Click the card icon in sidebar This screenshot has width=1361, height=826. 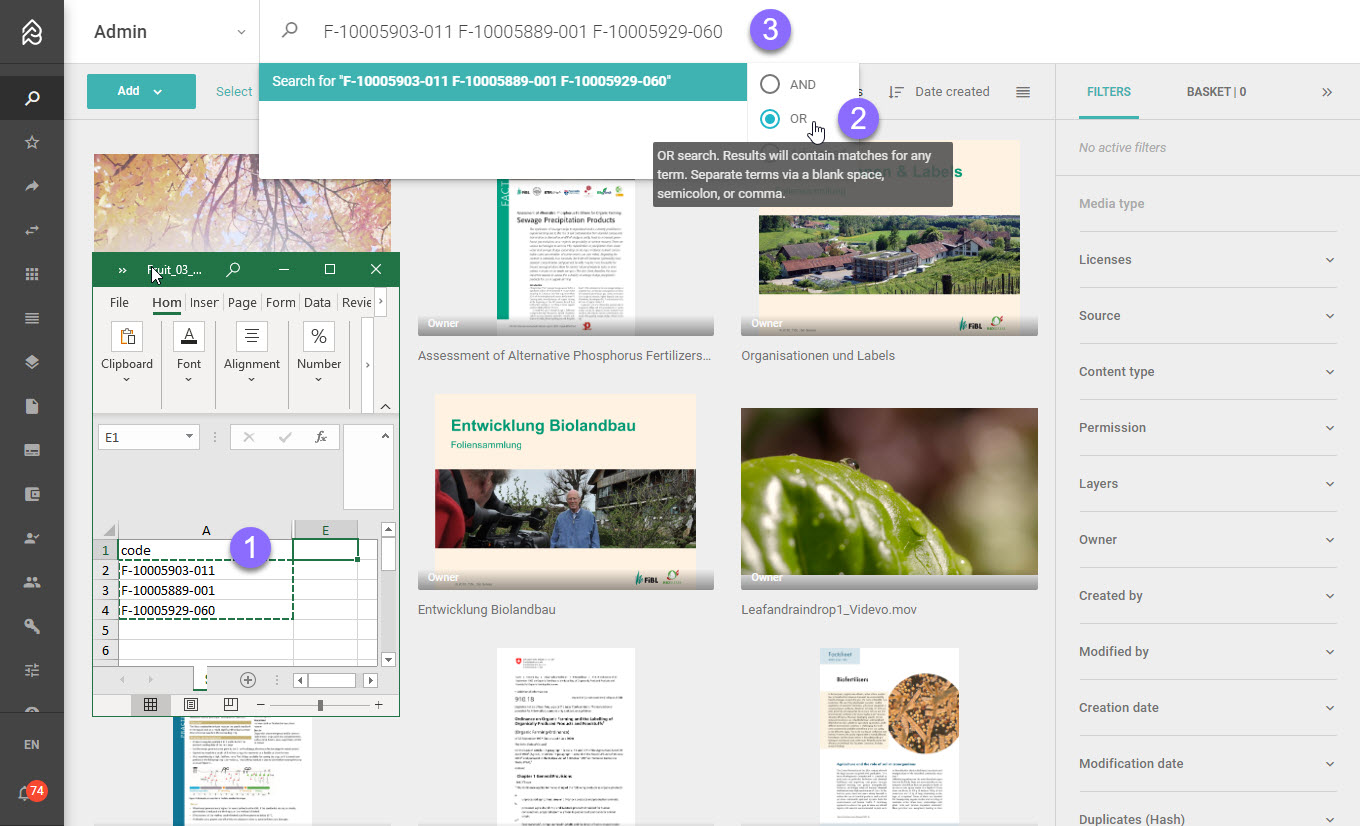pos(32,450)
